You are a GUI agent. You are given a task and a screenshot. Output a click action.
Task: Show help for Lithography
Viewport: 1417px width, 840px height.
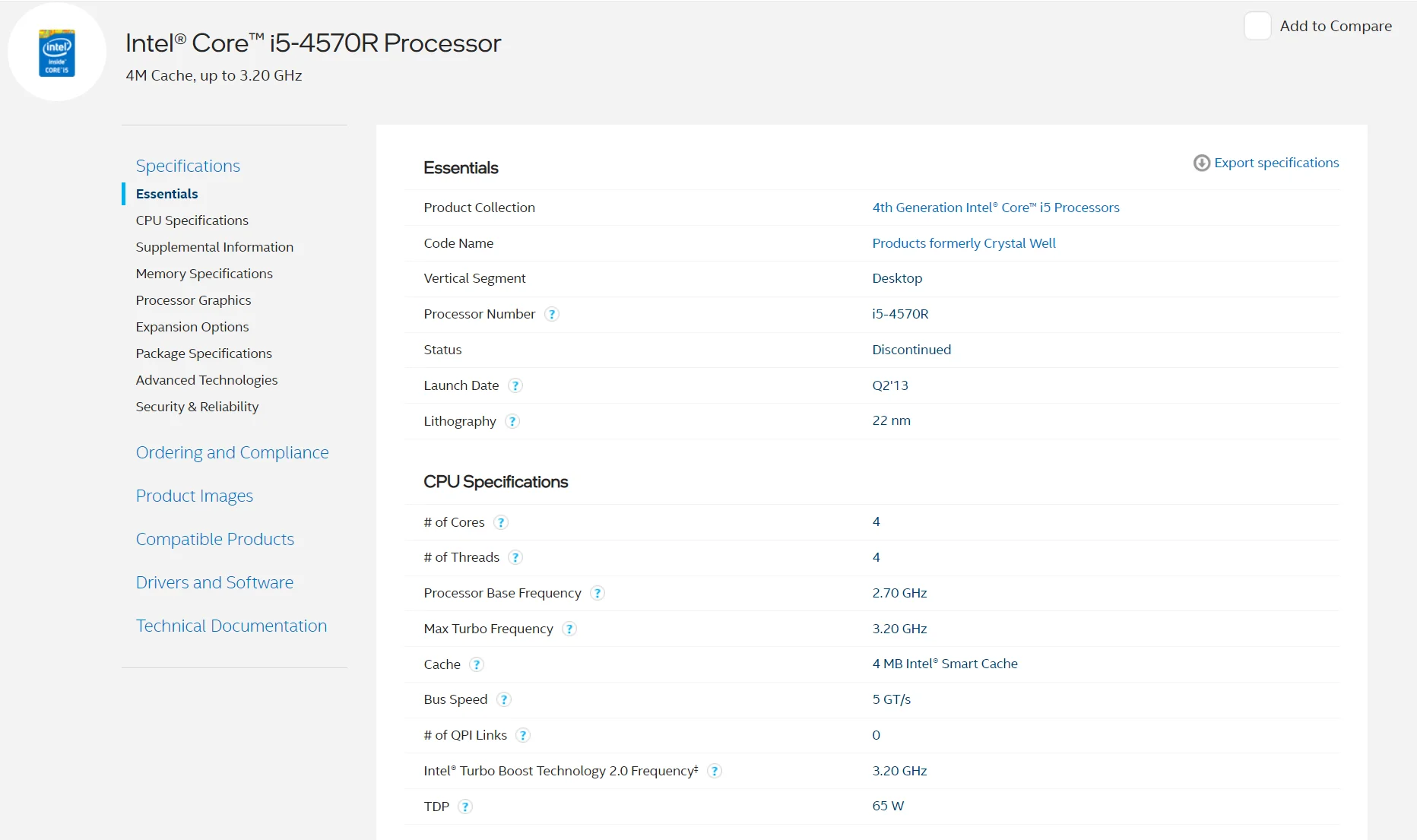click(513, 421)
